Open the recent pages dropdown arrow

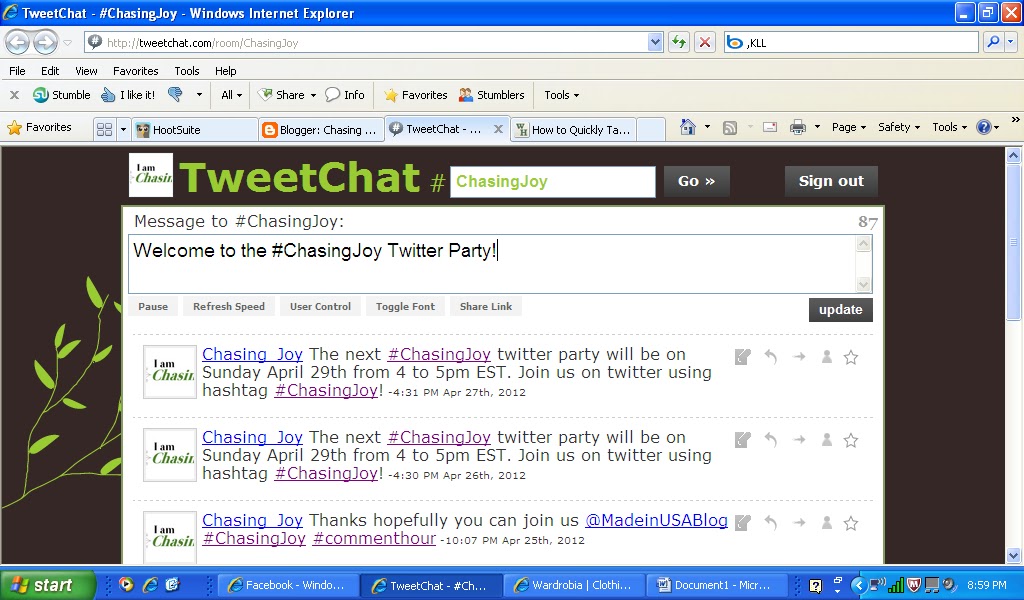click(67, 43)
